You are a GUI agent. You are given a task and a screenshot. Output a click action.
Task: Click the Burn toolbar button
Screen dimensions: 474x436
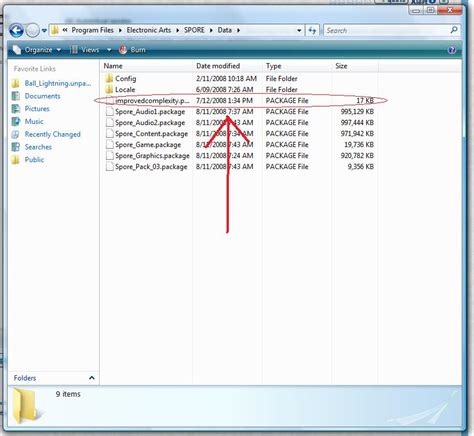(132, 50)
